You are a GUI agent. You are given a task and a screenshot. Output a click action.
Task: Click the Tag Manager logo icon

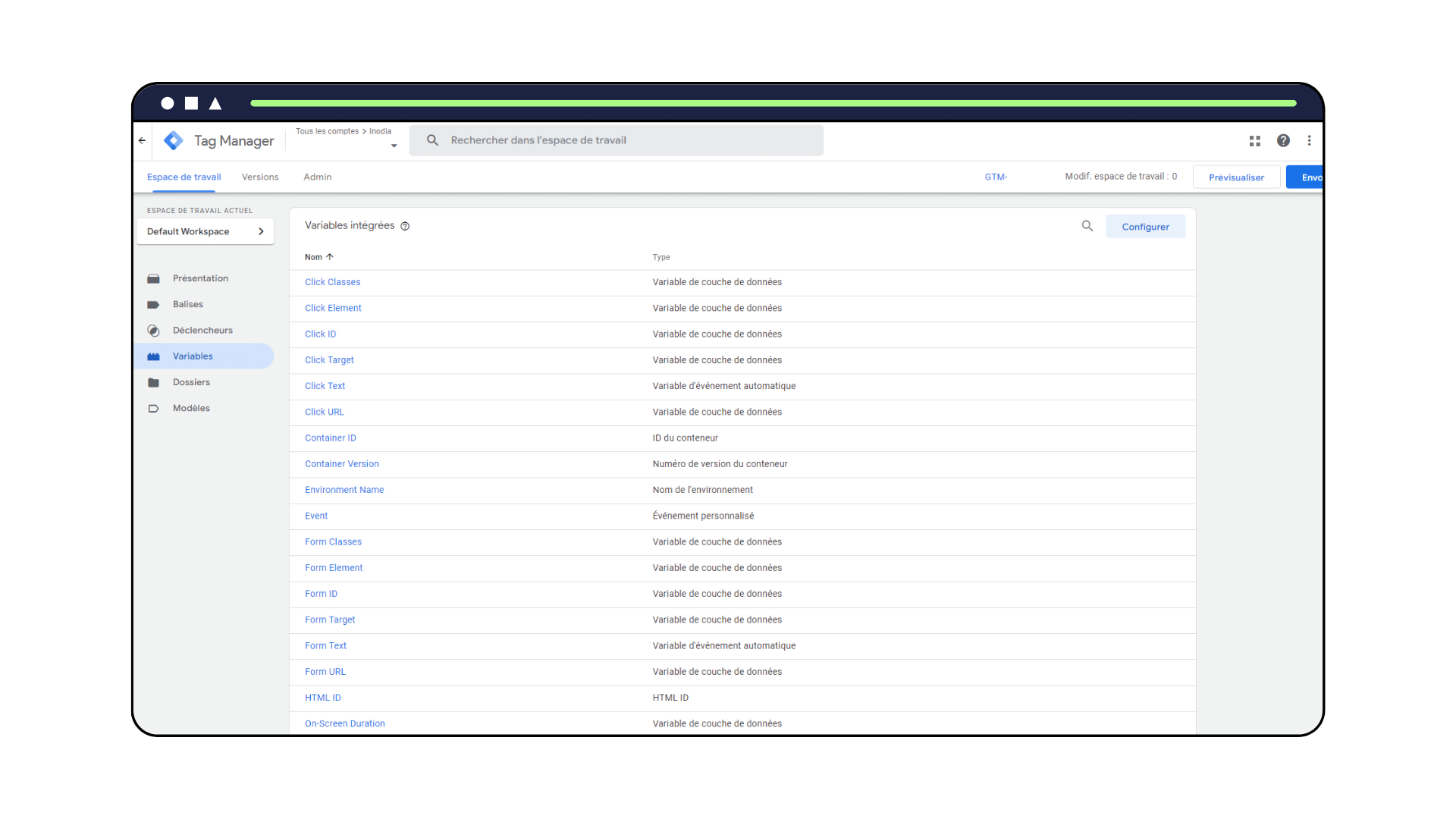point(174,140)
